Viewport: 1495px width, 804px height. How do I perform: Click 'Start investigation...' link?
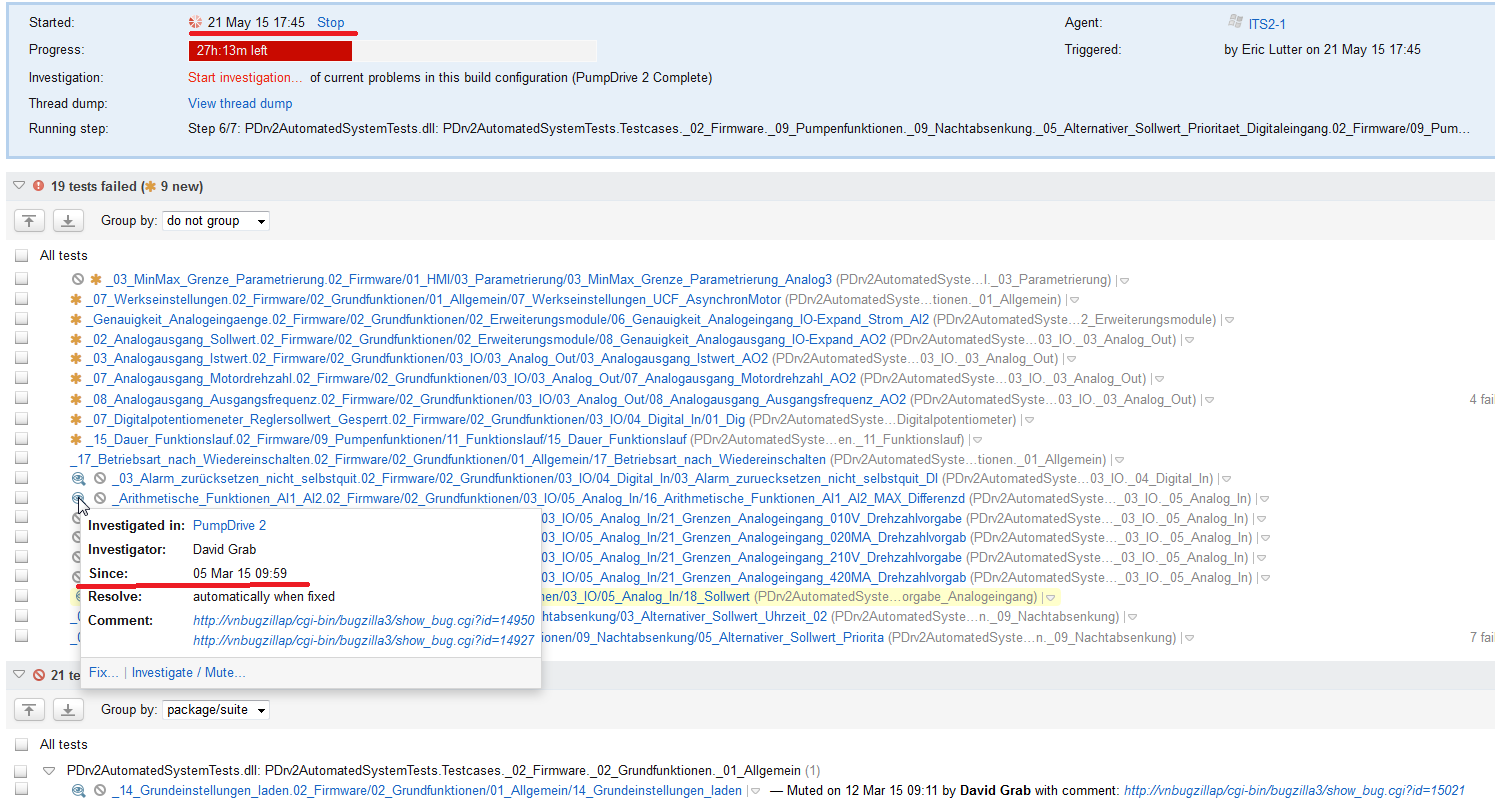click(x=245, y=77)
